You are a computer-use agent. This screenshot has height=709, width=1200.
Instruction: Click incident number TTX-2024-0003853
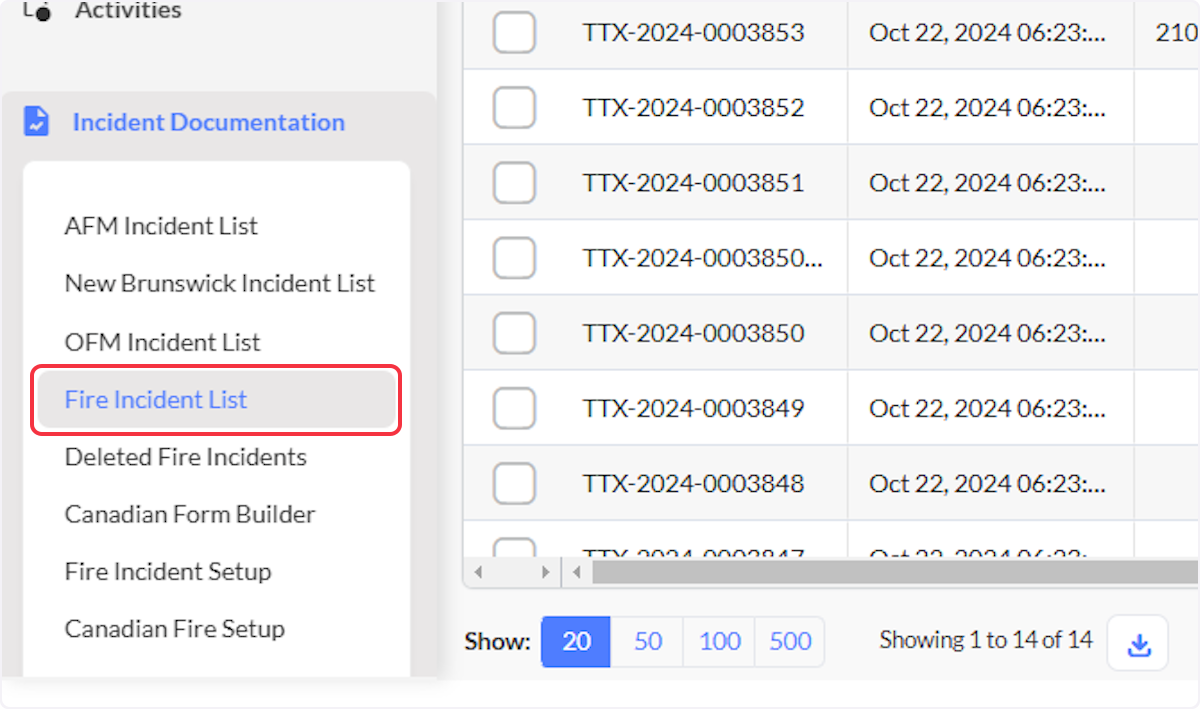coord(693,32)
